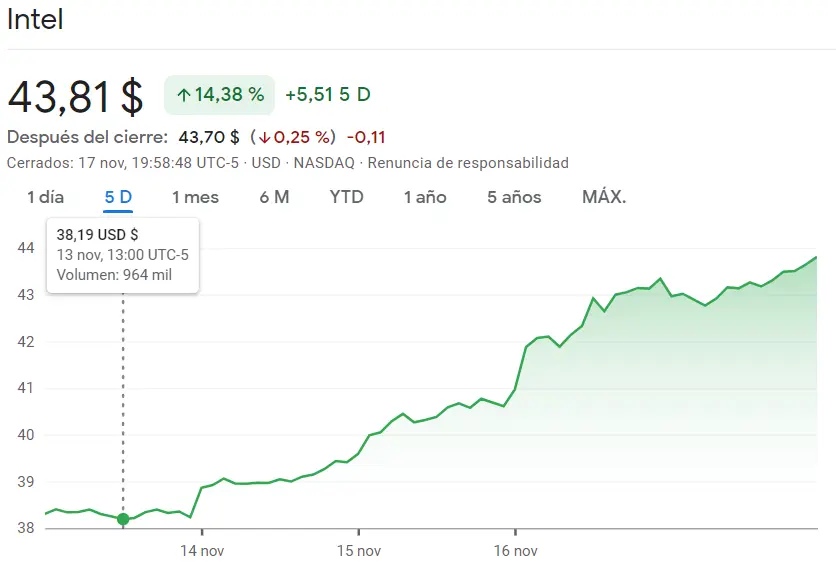836x575 pixels.
Task: Show the 1 año chart range
Action: point(425,197)
